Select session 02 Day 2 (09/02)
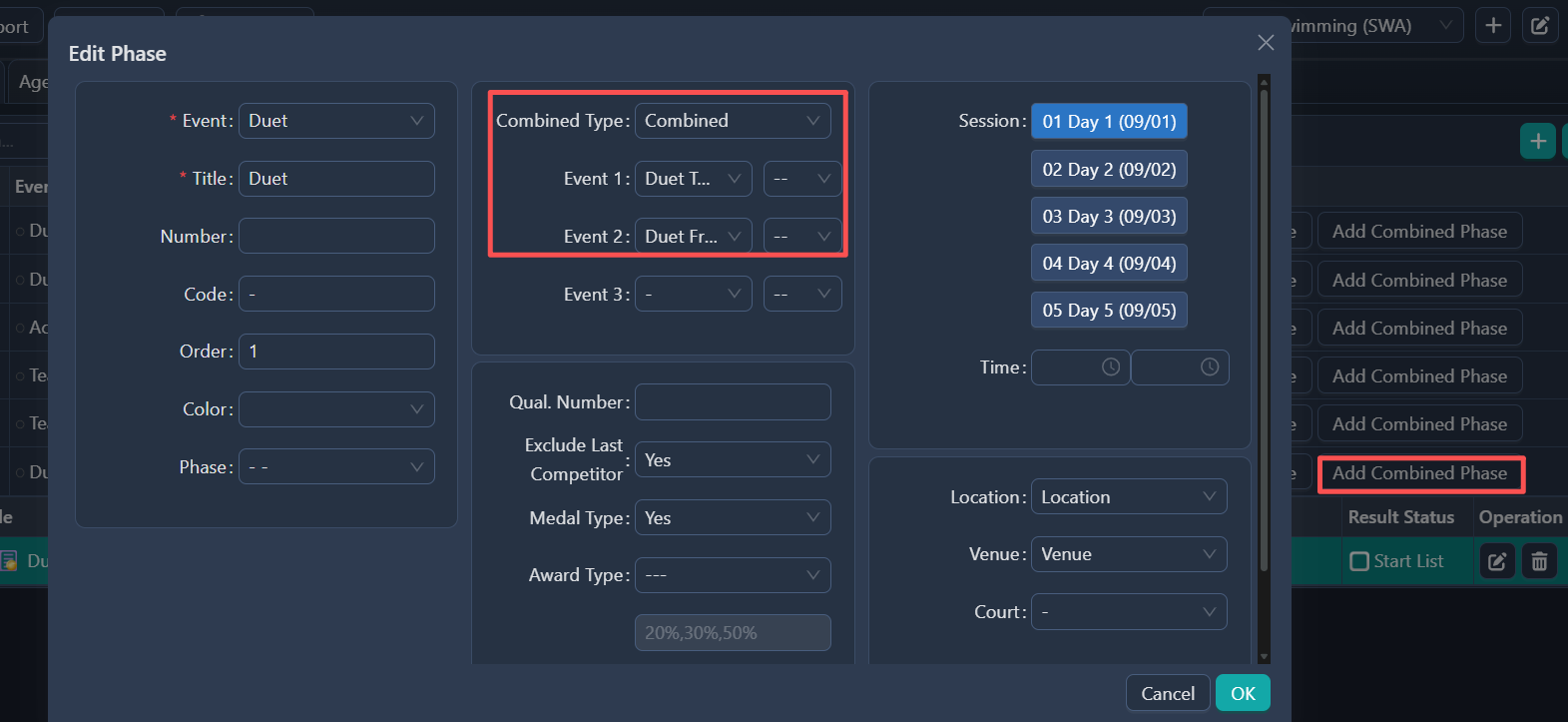Screen dimensions: 1568x722 coord(1109,169)
